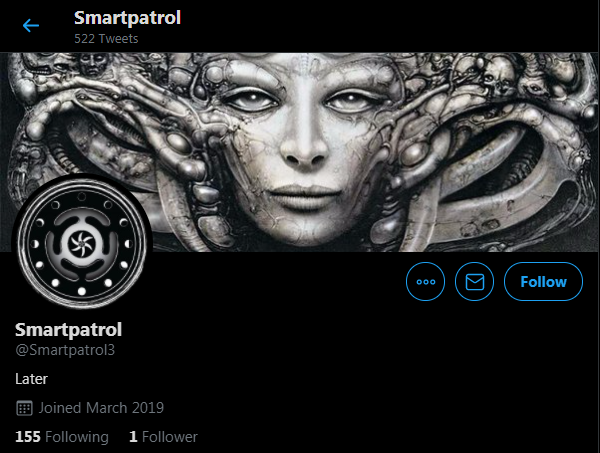Click the calendar icon beside the join date
This screenshot has width=600, height=453.
pyautogui.click(x=24, y=408)
